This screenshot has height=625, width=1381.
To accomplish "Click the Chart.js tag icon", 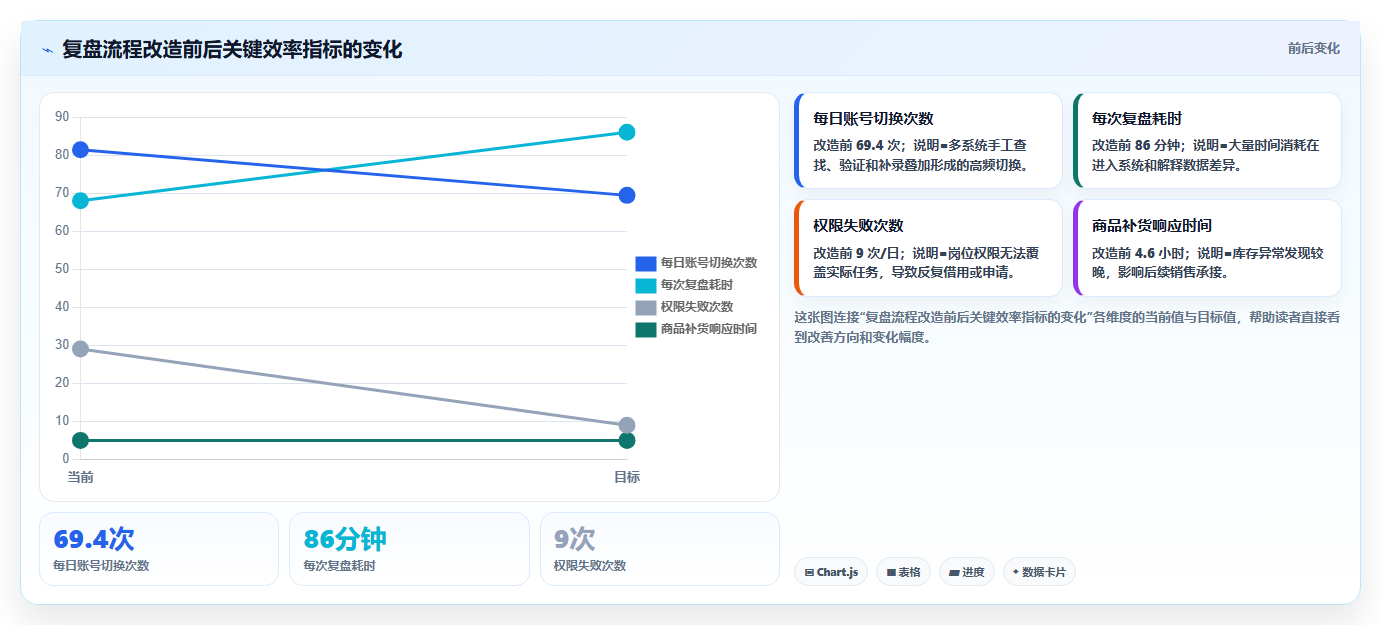I will (x=809, y=573).
